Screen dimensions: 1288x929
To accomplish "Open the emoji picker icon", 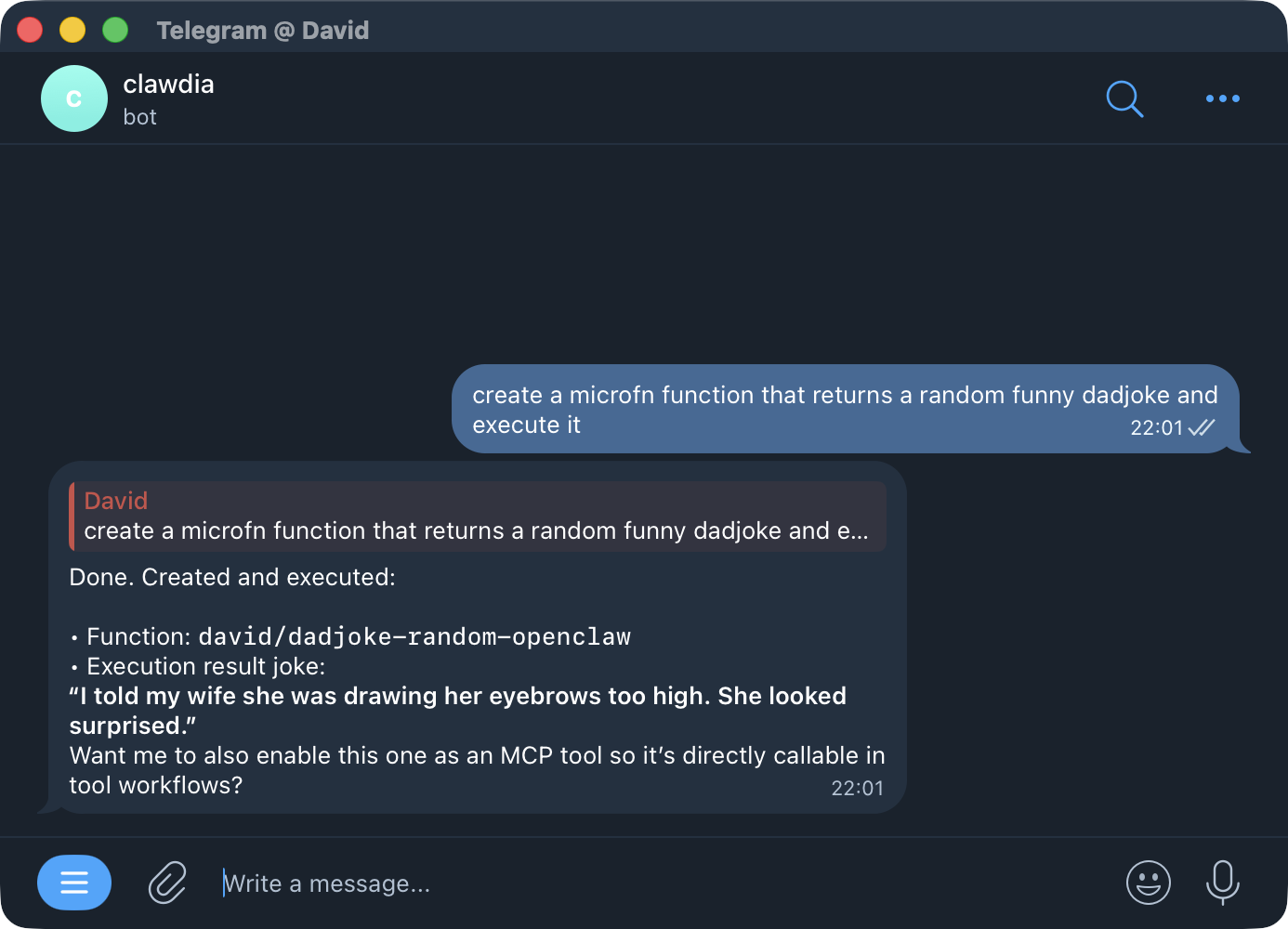I will click(x=1149, y=883).
